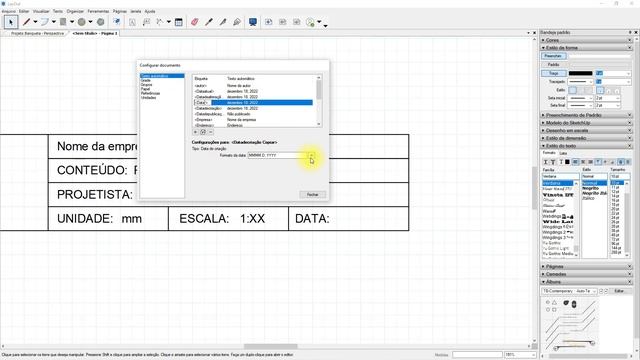Select Grade in document setup list
Viewport: 640px width, 360px height.
(146, 81)
